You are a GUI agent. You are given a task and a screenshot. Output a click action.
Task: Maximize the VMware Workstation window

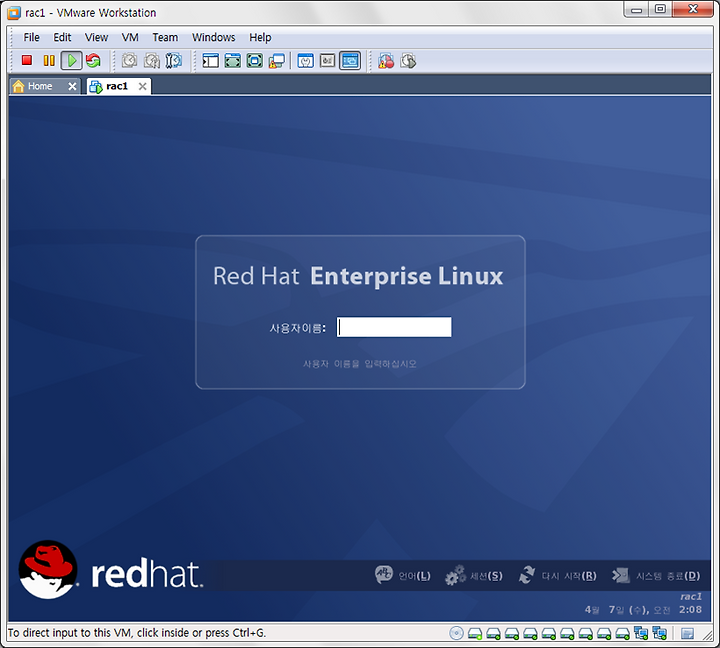660,9
